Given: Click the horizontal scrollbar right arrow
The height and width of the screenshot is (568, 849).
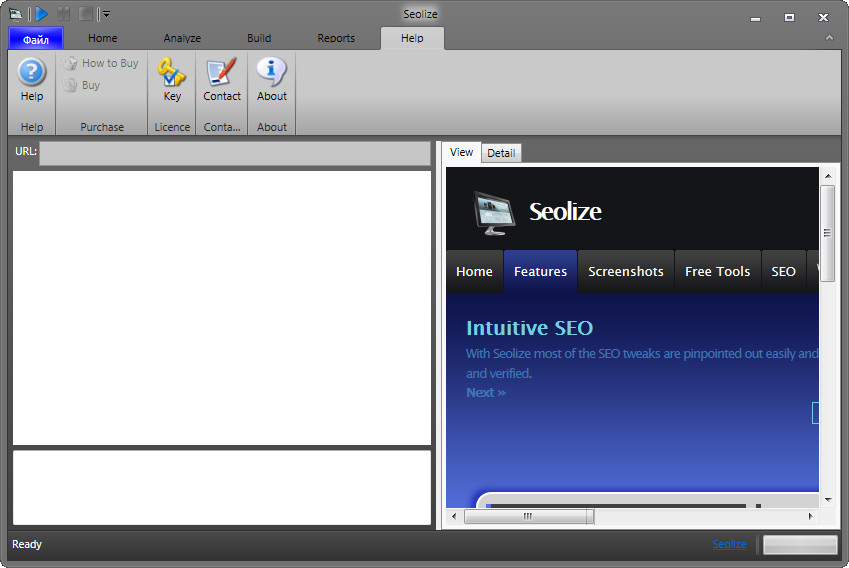Looking at the screenshot, I should [811, 516].
